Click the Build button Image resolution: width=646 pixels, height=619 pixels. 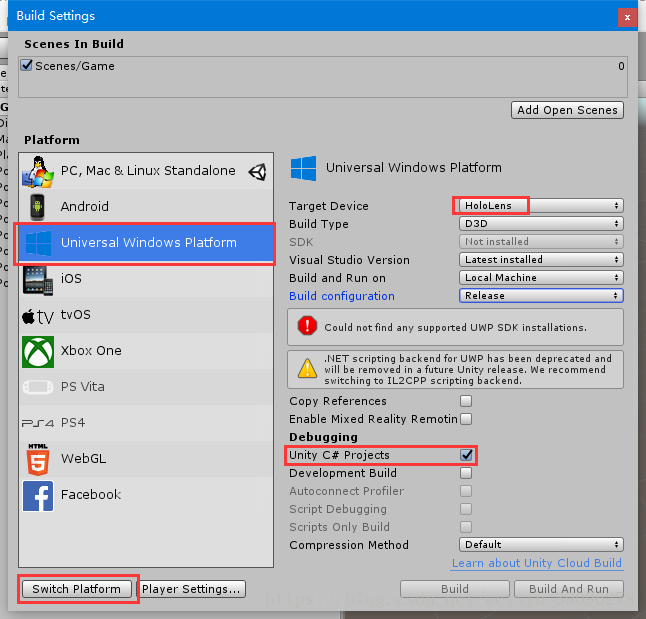pyautogui.click(x=455, y=589)
